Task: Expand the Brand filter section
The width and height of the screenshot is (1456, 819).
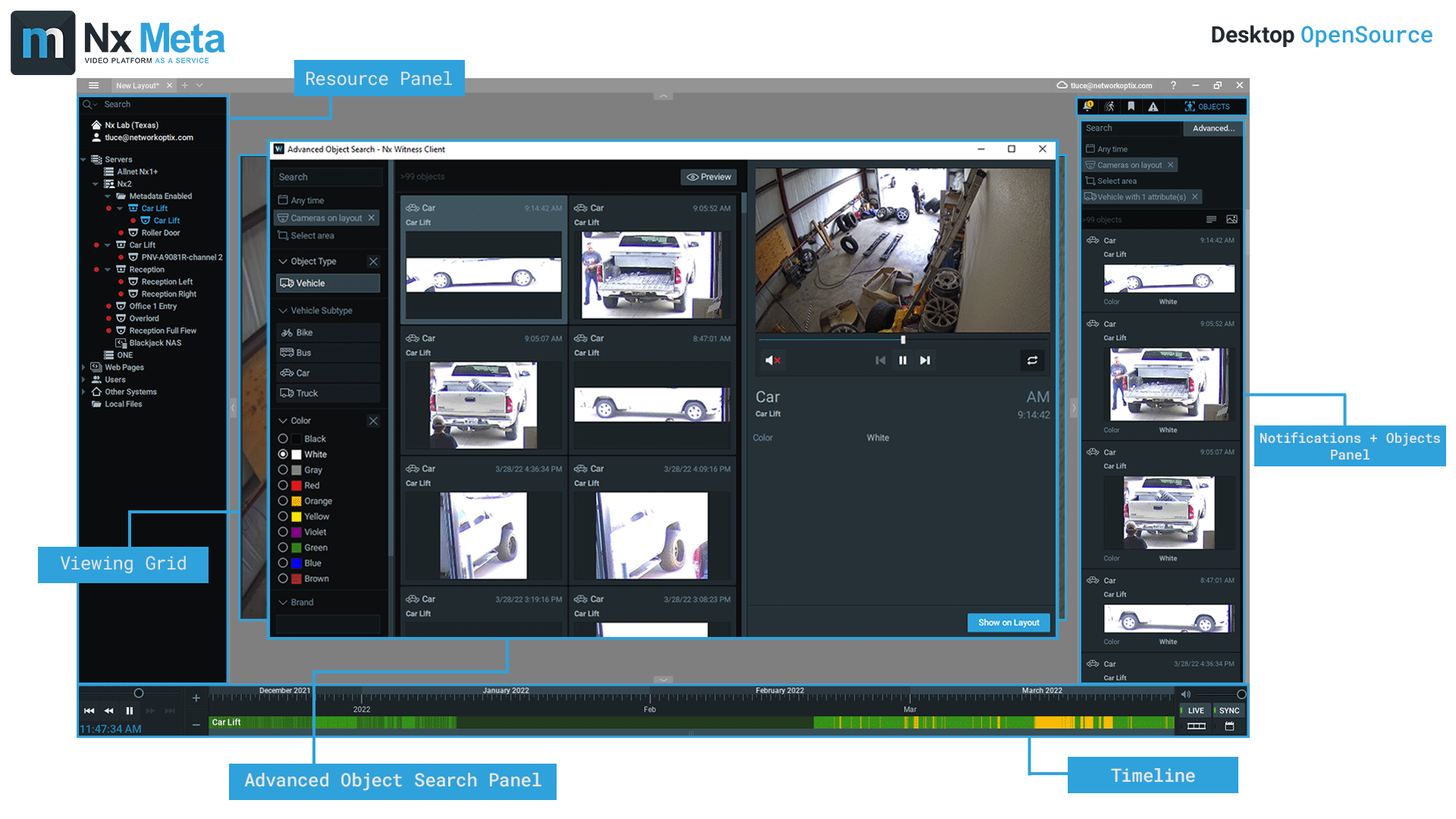Action: click(x=283, y=602)
